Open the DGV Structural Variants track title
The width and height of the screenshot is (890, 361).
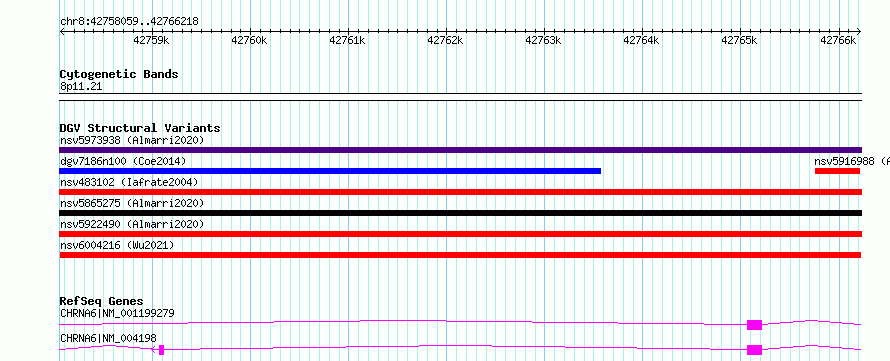click(x=140, y=128)
